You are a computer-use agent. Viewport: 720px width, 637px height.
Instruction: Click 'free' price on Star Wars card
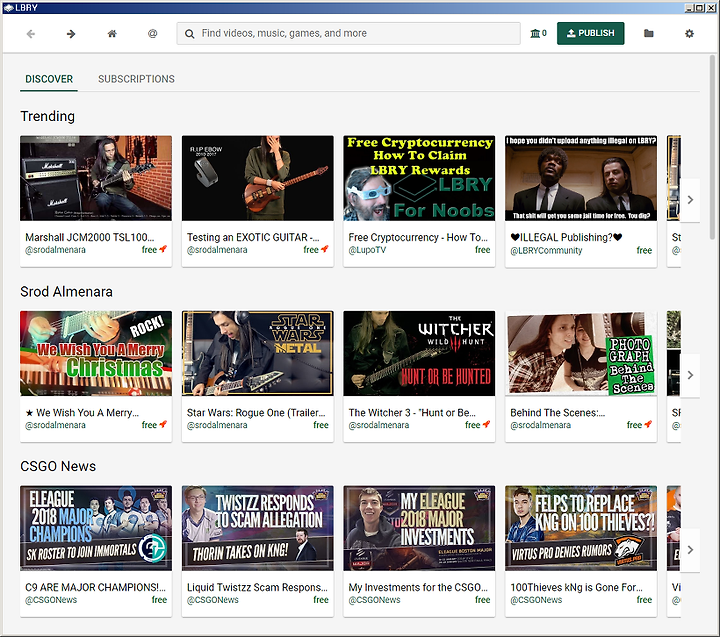pyautogui.click(x=321, y=425)
